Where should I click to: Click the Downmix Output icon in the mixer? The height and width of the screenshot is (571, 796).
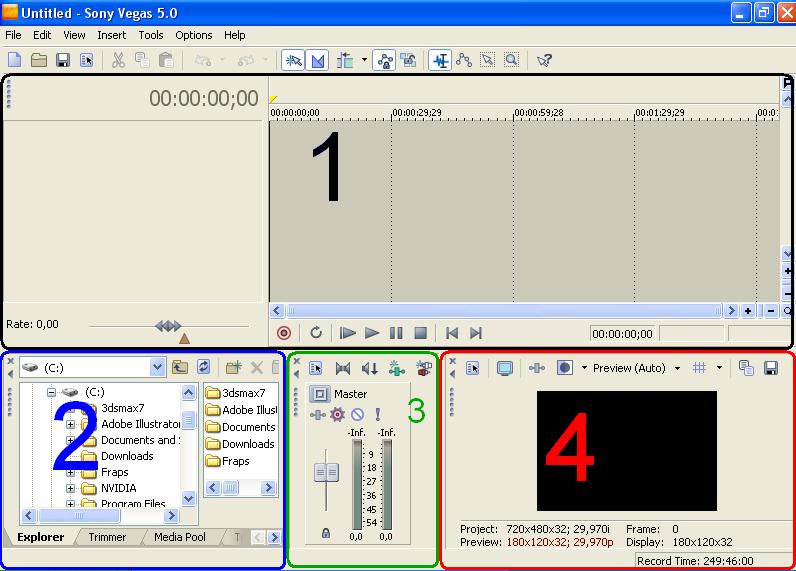pyautogui.click(x=343, y=368)
